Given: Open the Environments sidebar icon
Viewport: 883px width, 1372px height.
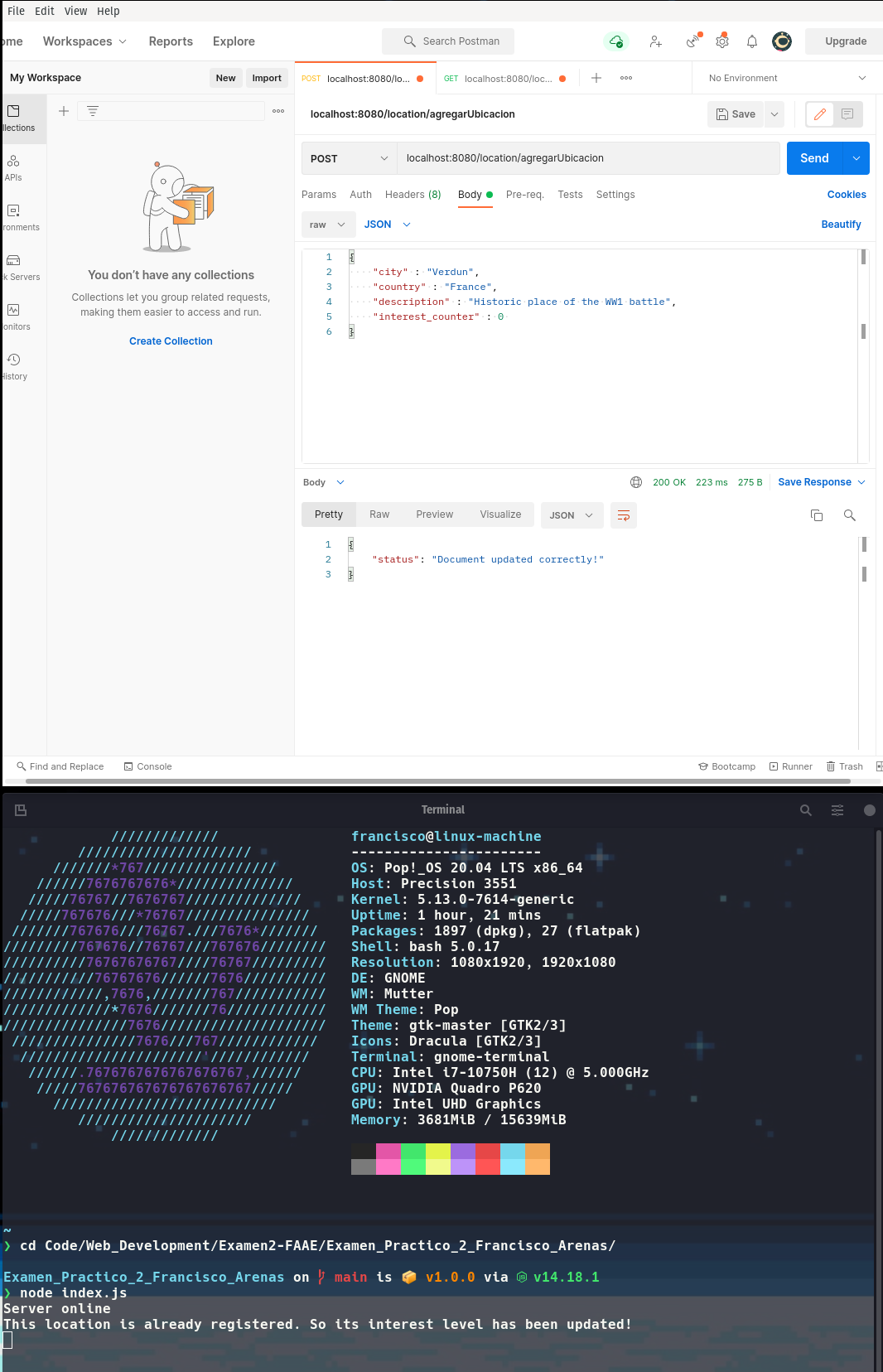Looking at the screenshot, I should (13, 210).
